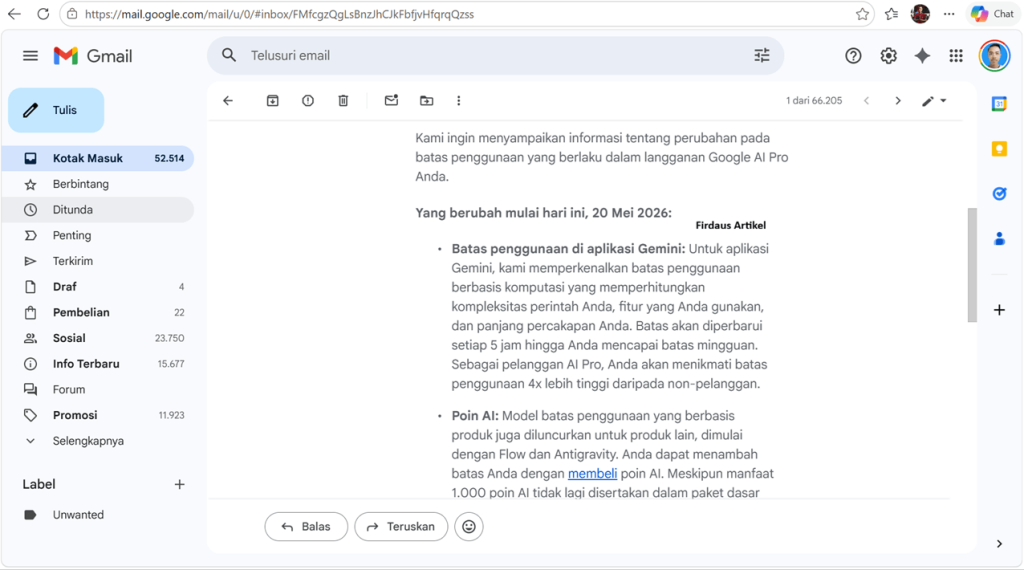Get add-ons plus icon in side panel
This screenshot has height=570, width=1024.
pyautogui.click(x=999, y=310)
